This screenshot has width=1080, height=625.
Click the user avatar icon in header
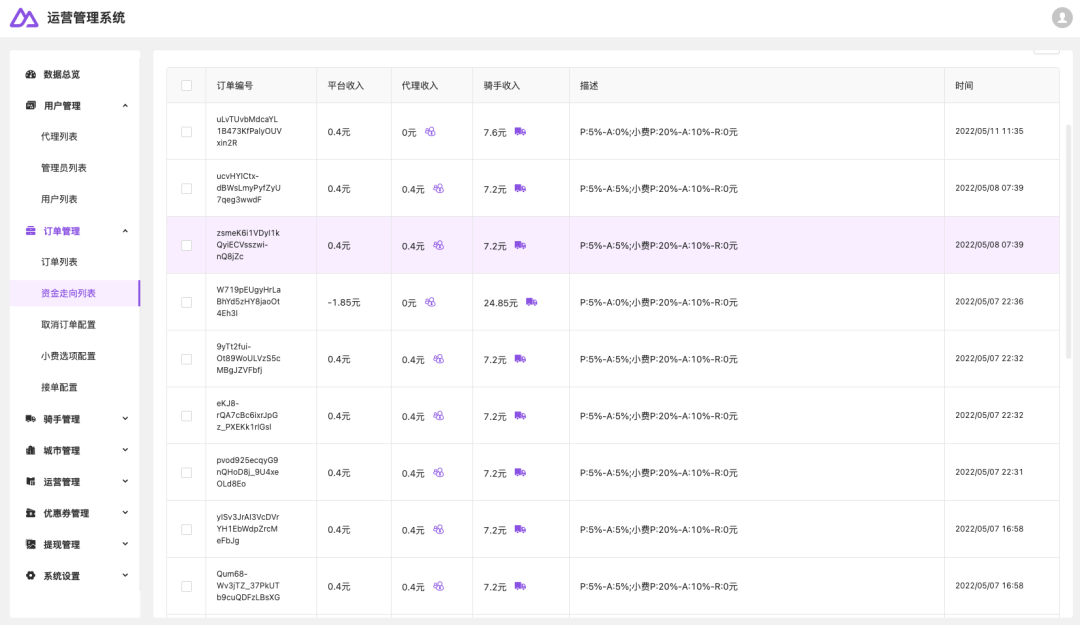[1061, 18]
